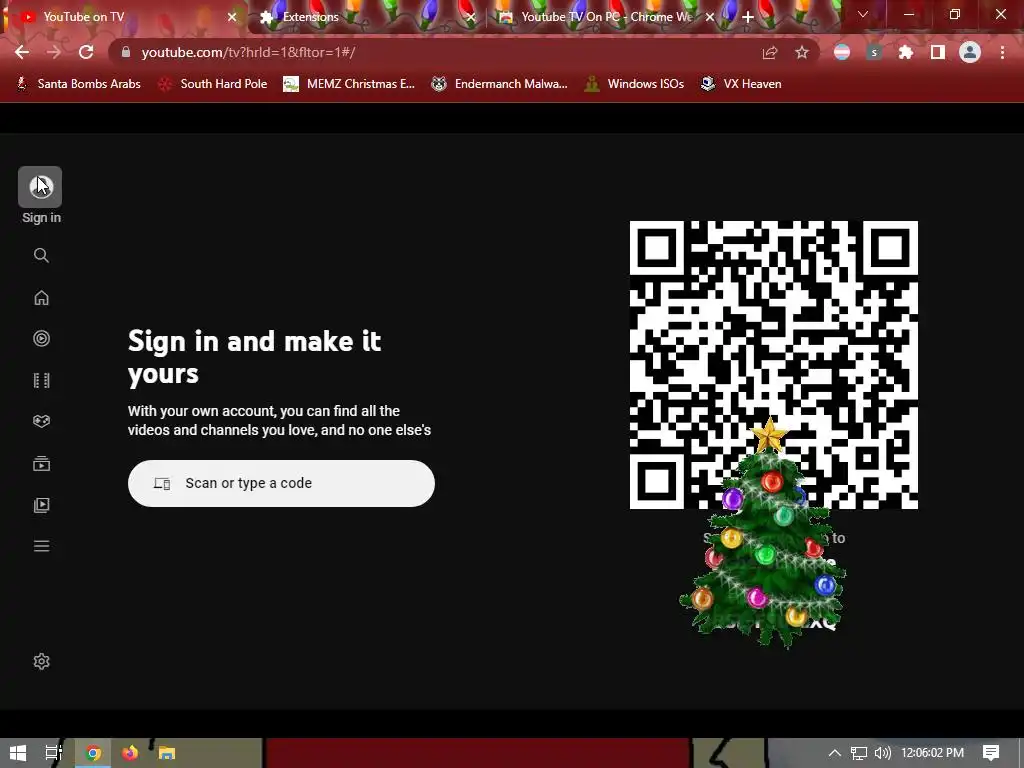
Task: Open Santa Bombs Arabs bookmark
Action: [x=78, y=84]
